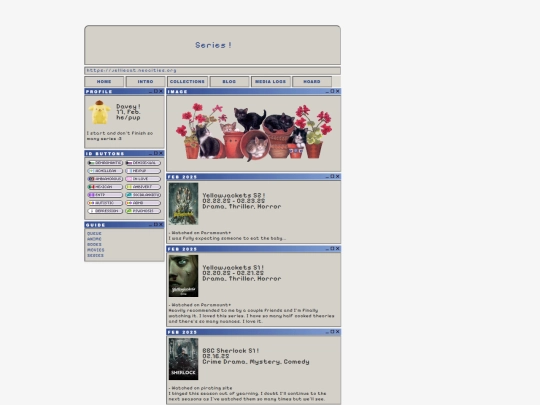Open the HOME navigation tab

tap(104, 82)
